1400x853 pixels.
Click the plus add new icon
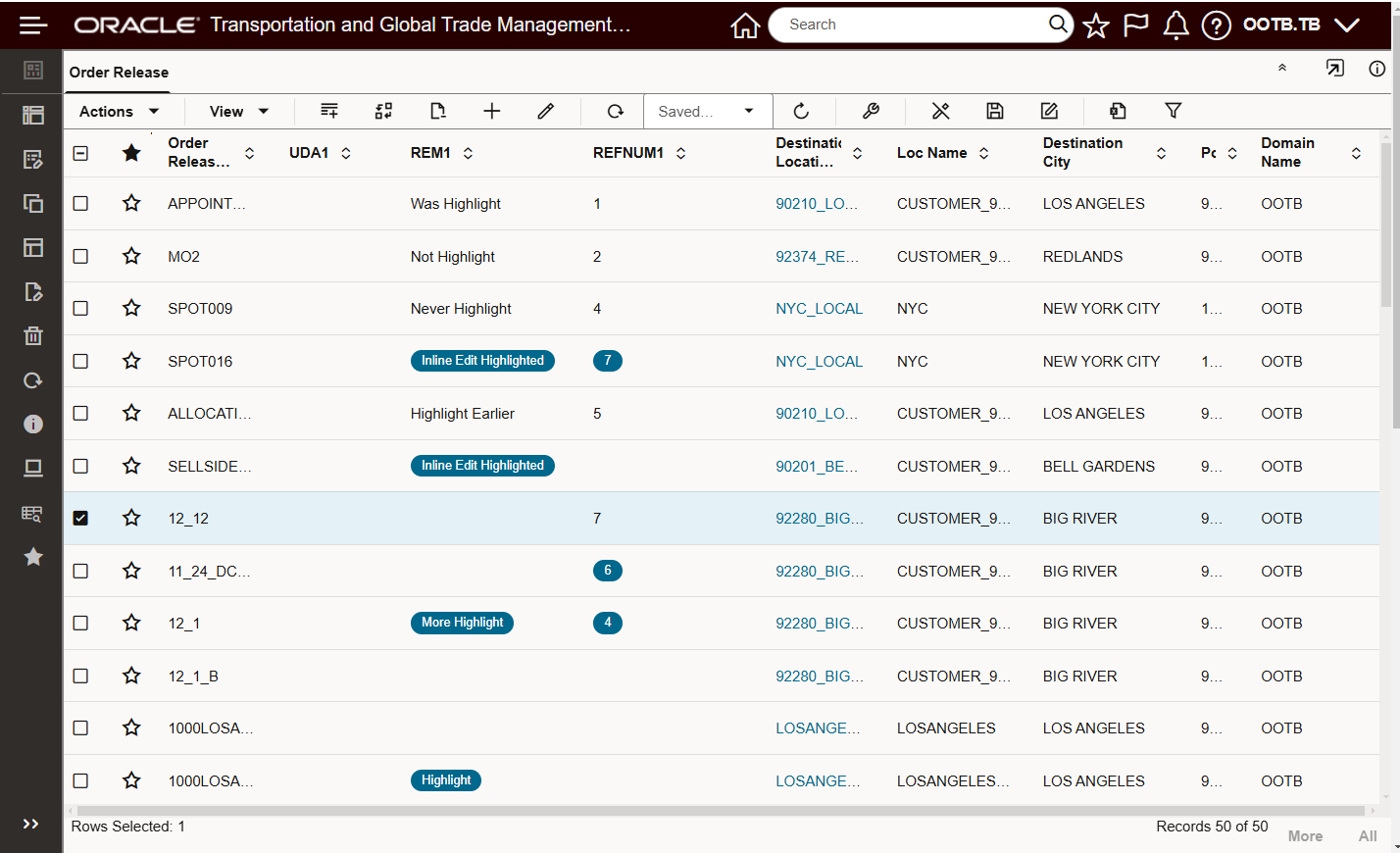pyautogui.click(x=492, y=111)
